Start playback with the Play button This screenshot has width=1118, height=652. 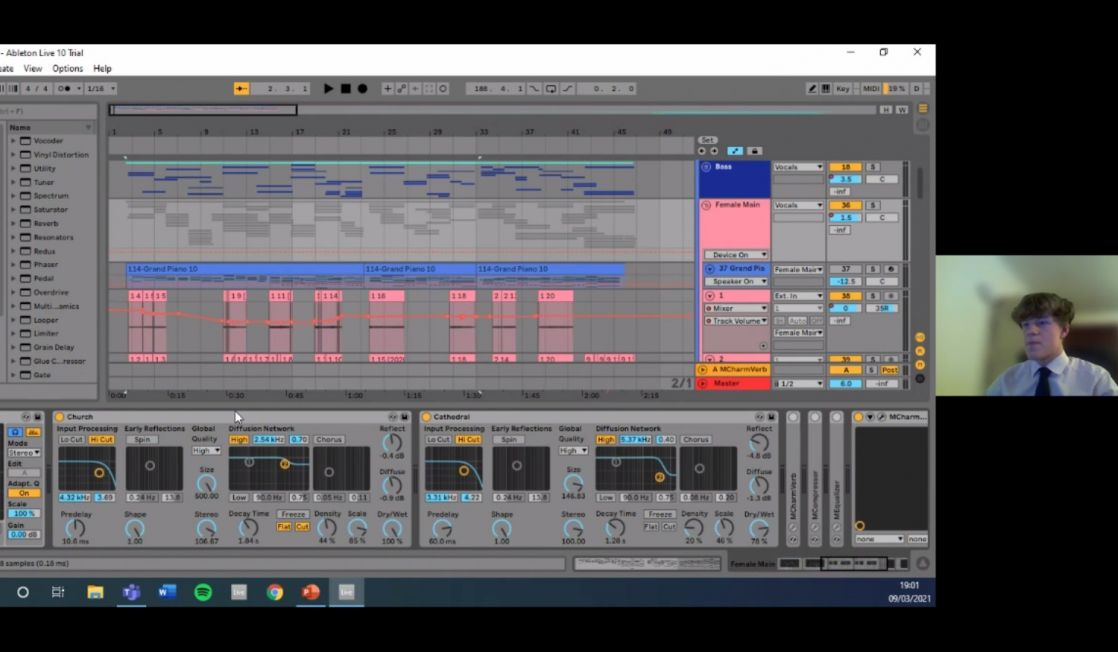pos(328,88)
